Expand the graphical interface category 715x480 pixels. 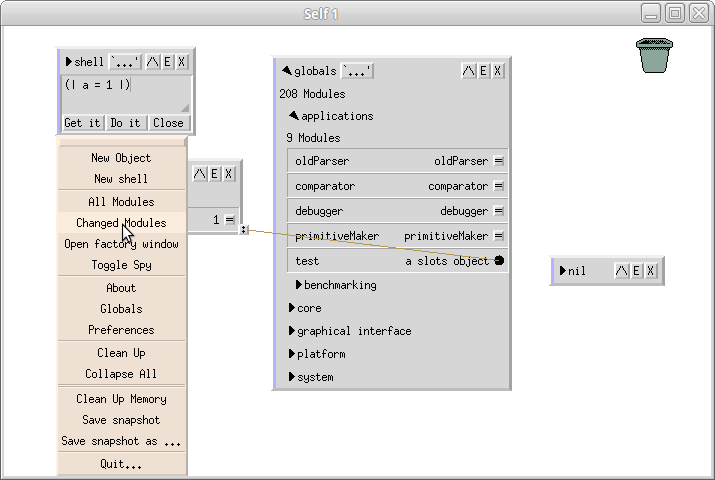[291, 331]
